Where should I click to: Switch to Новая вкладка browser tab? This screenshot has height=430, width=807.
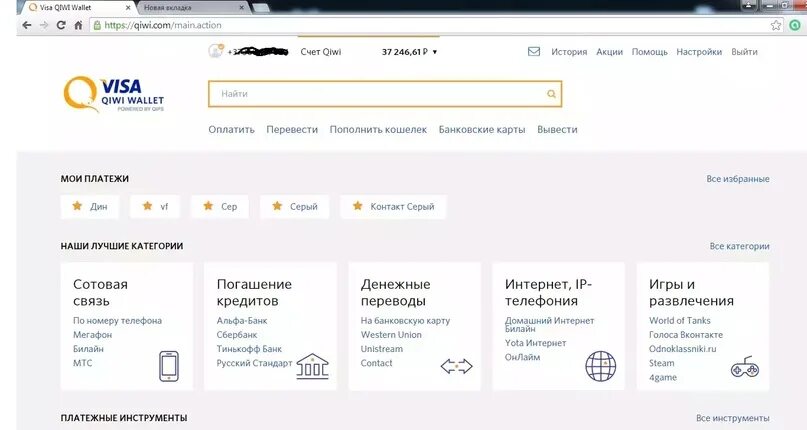(192, 8)
